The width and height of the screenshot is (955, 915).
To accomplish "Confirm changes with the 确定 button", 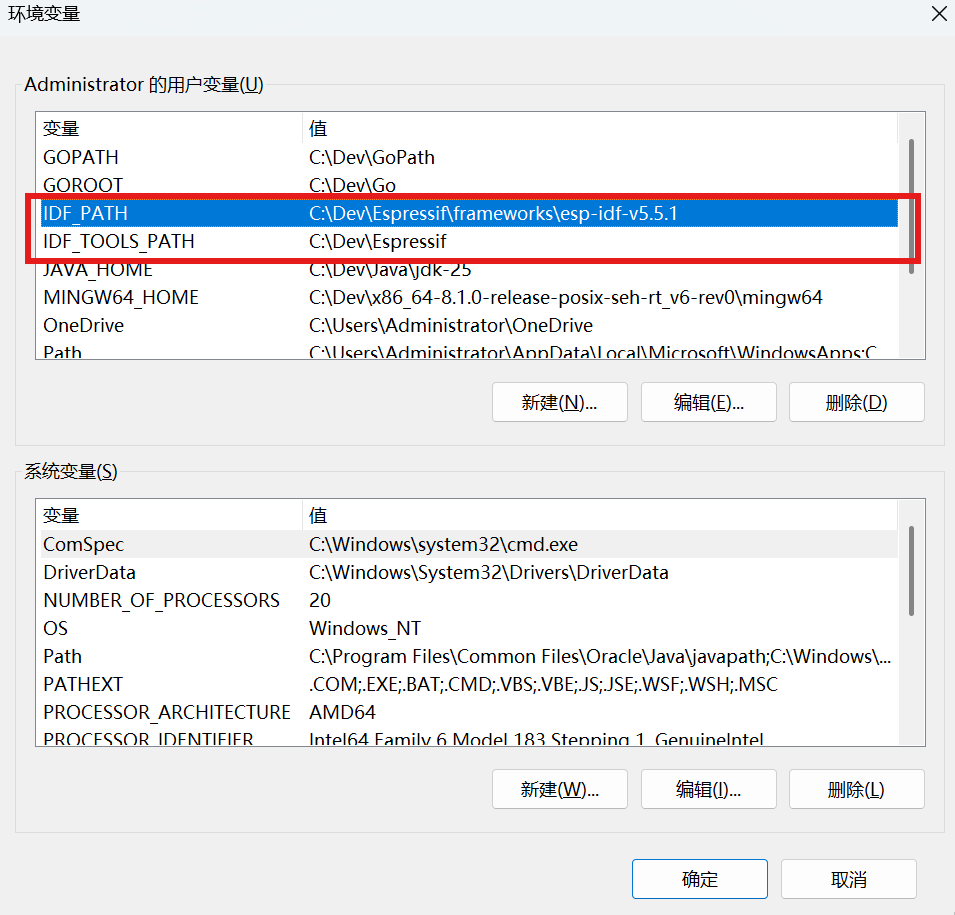I will pos(699,879).
